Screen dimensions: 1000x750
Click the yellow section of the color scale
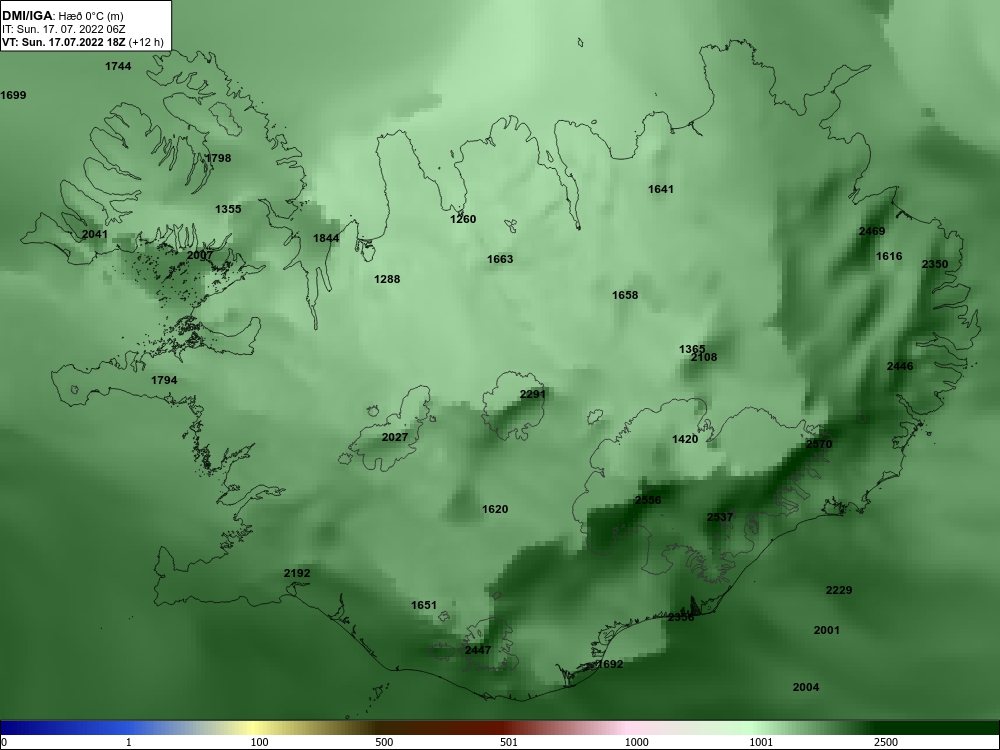coord(252,728)
